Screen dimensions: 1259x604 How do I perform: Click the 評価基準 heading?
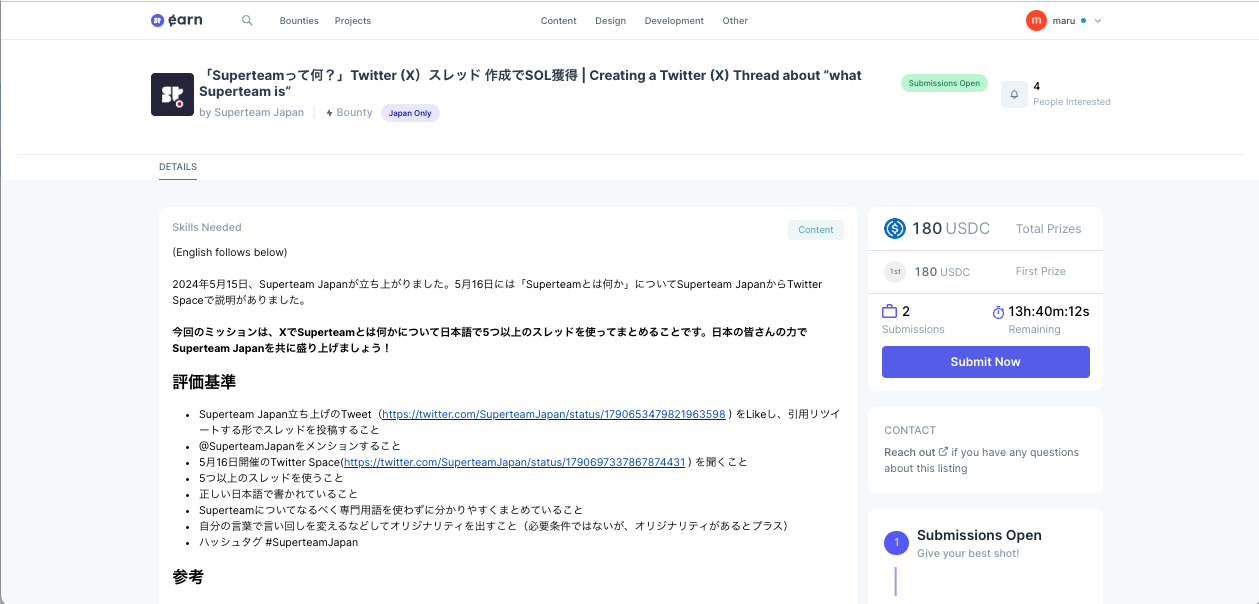click(x=204, y=382)
